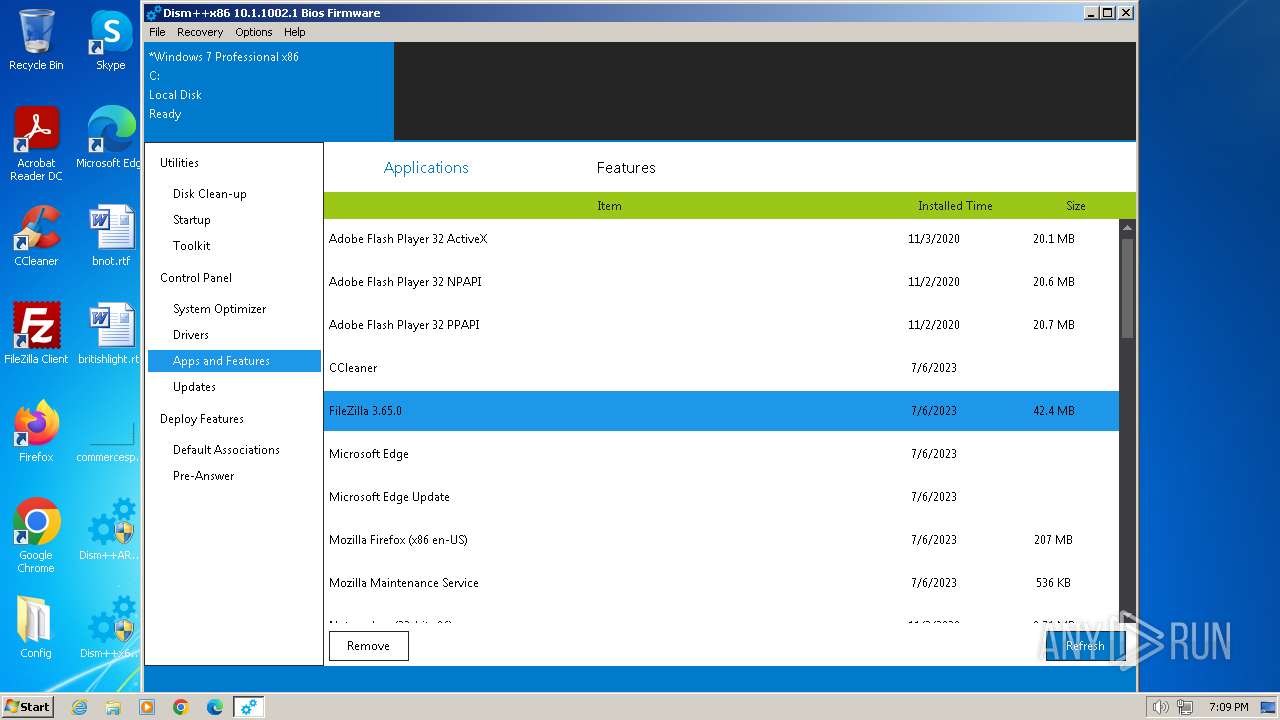The height and width of the screenshot is (720, 1280).
Task: Select Microsoft Edge Update row
Action: (721, 497)
